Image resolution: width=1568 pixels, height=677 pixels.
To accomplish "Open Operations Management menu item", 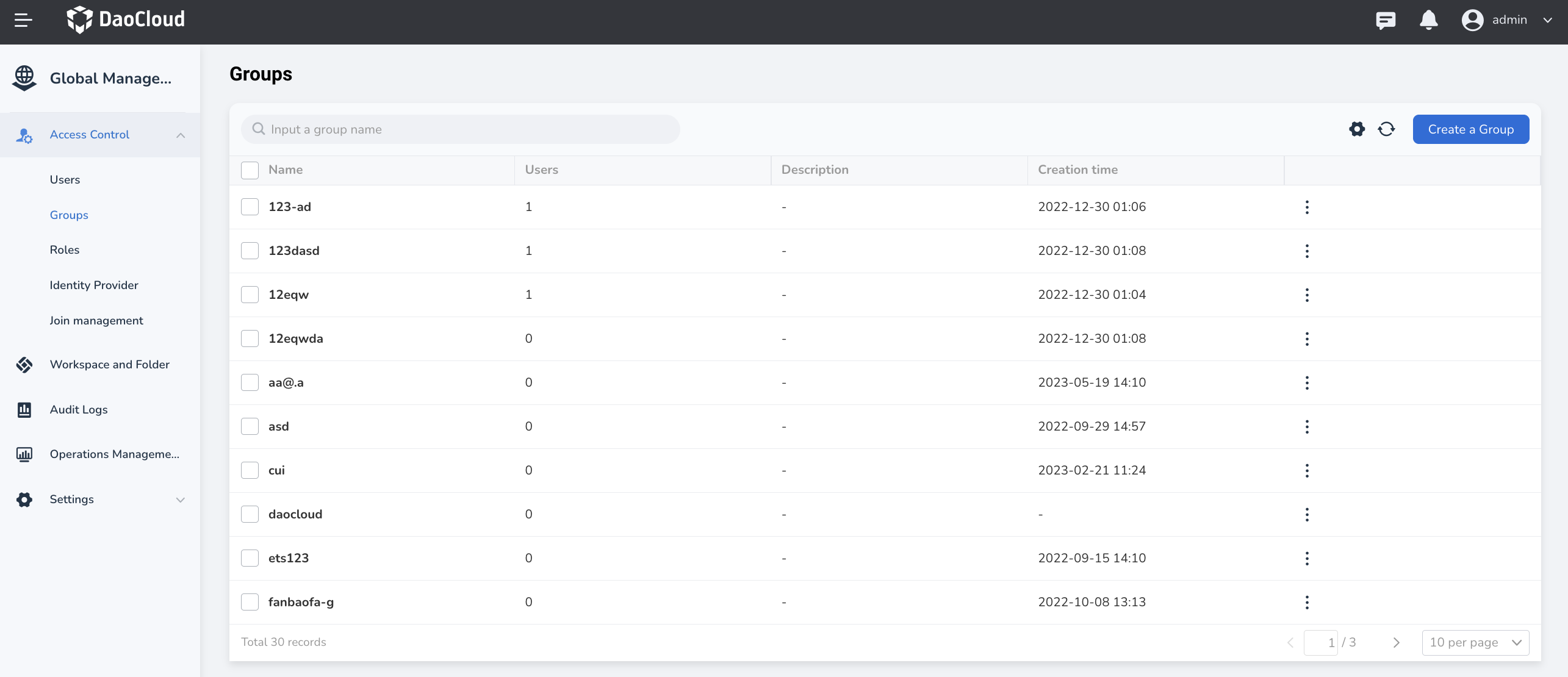I will [x=115, y=454].
